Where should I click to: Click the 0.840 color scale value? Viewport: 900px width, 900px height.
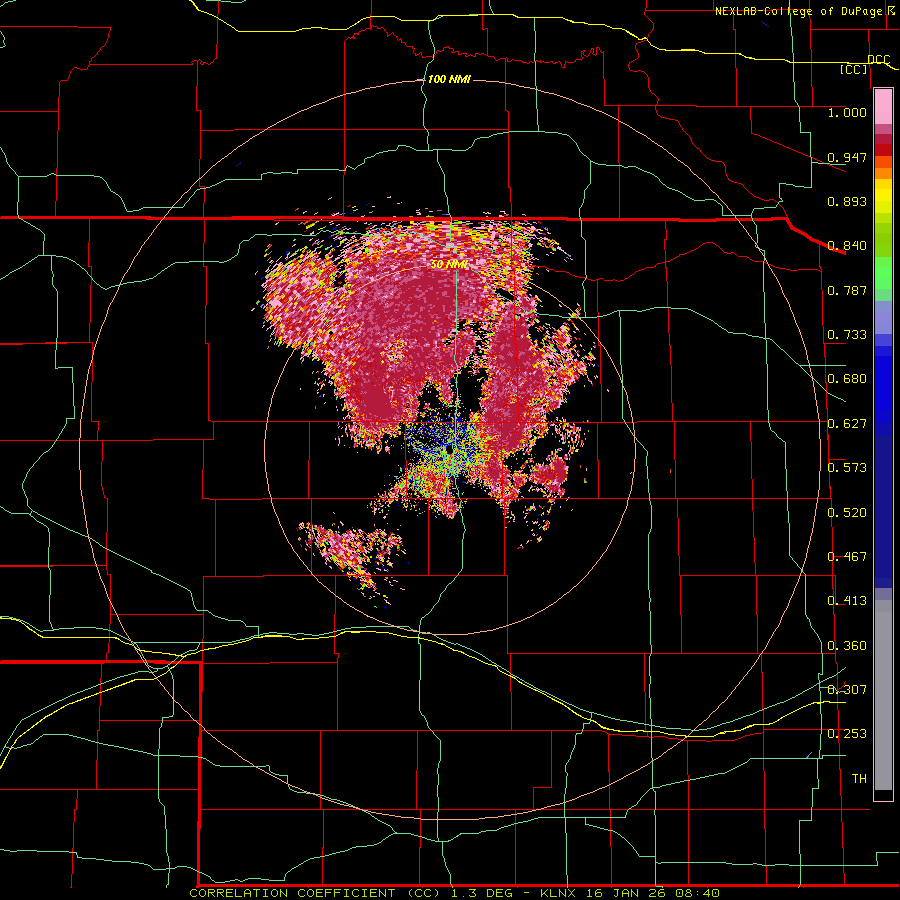click(x=847, y=246)
